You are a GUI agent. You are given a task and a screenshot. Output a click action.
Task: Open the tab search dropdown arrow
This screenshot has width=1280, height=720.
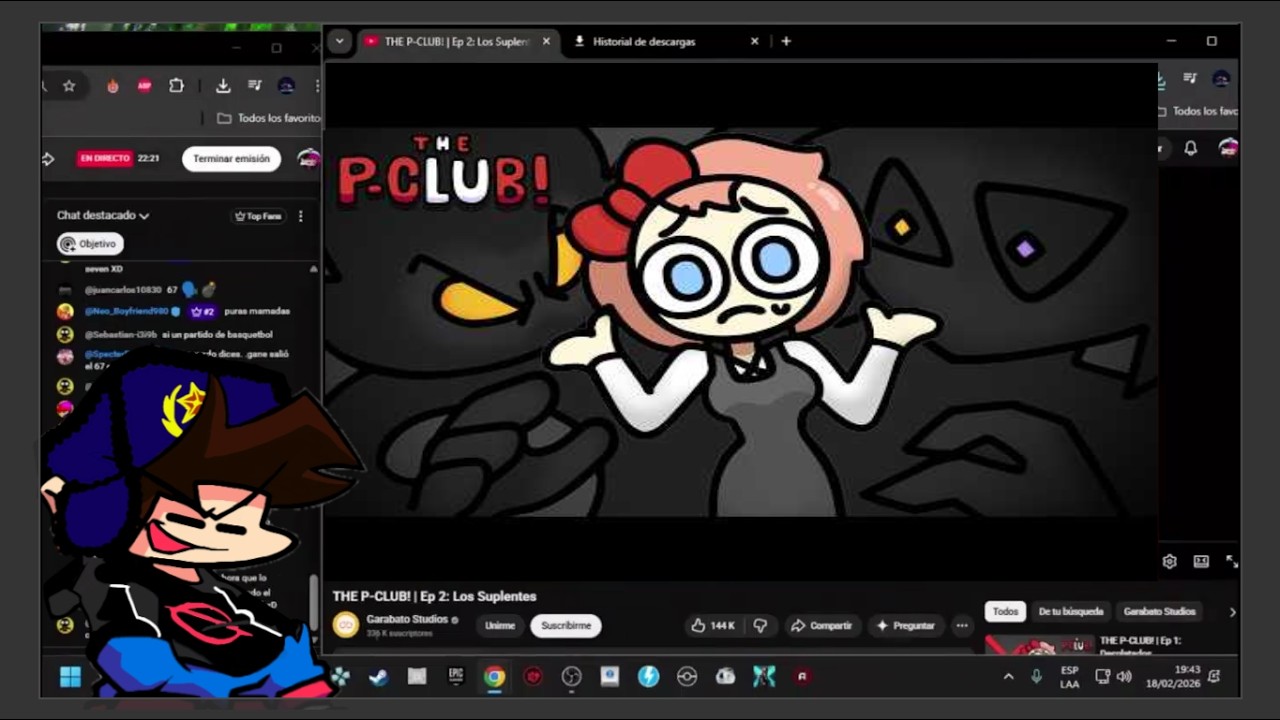(x=340, y=42)
